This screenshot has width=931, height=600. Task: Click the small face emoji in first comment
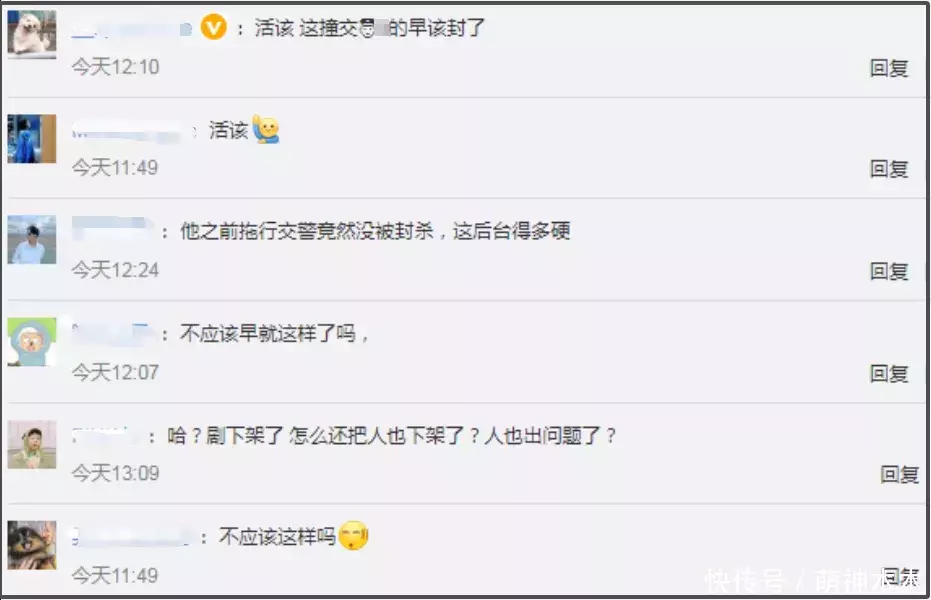[x=368, y=28]
